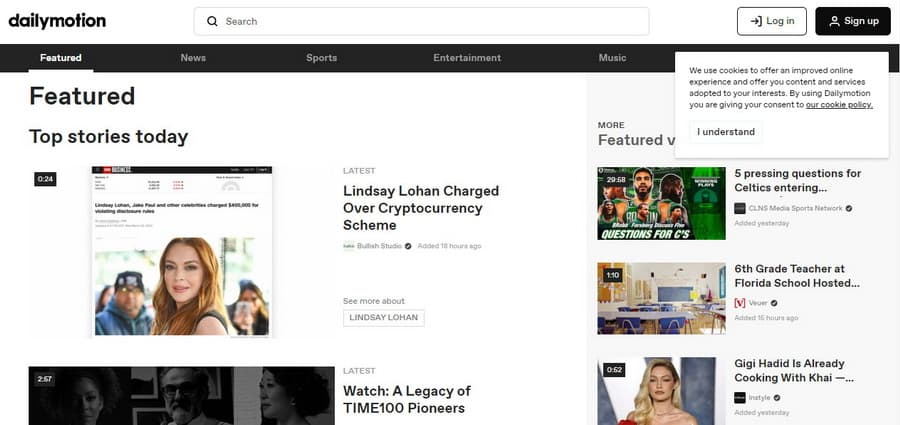Click the search magnifier icon
Screen dimensions: 900x425
pyautogui.click(x=212, y=21)
